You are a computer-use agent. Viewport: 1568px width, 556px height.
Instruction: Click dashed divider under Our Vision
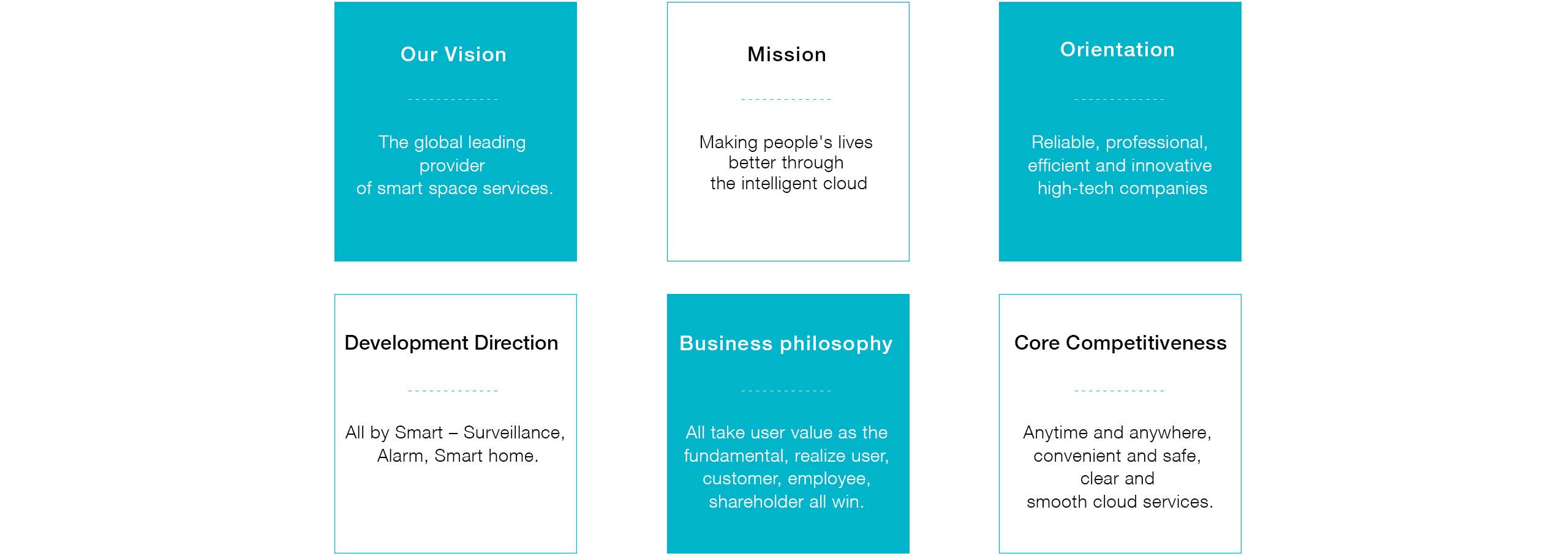[x=453, y=99]
